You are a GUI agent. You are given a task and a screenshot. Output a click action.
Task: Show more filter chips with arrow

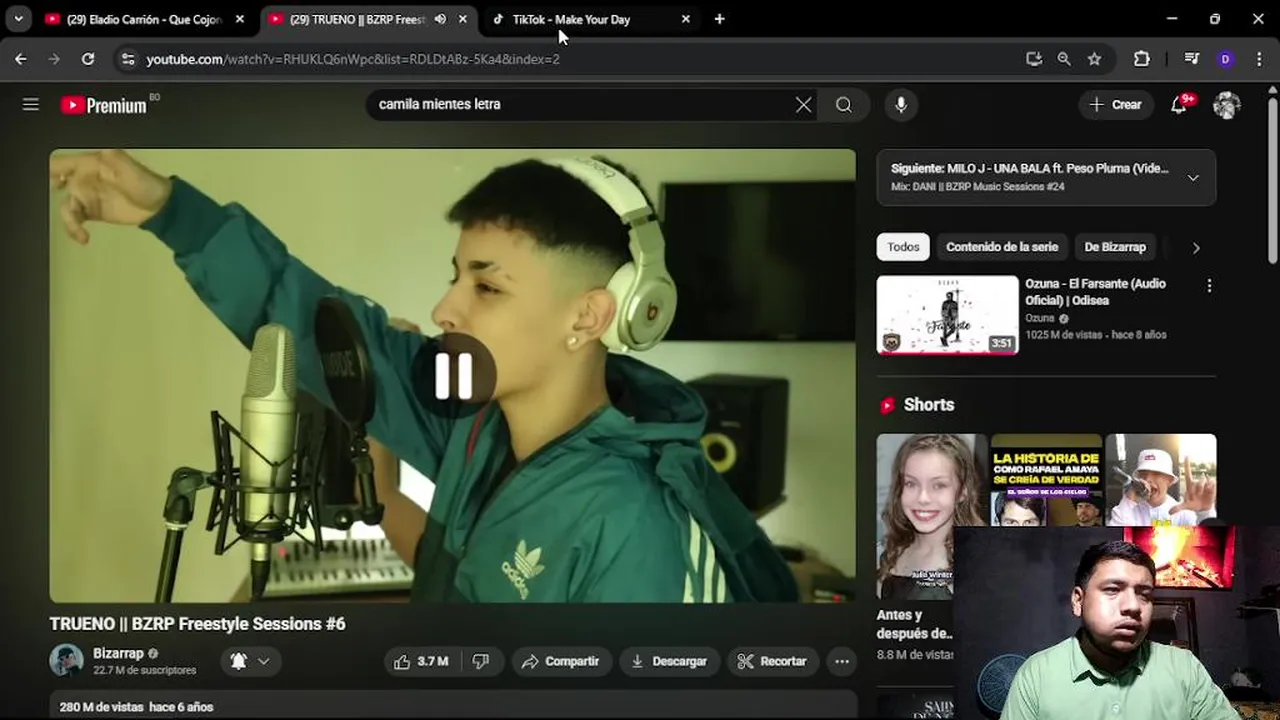click(1196, 248)
